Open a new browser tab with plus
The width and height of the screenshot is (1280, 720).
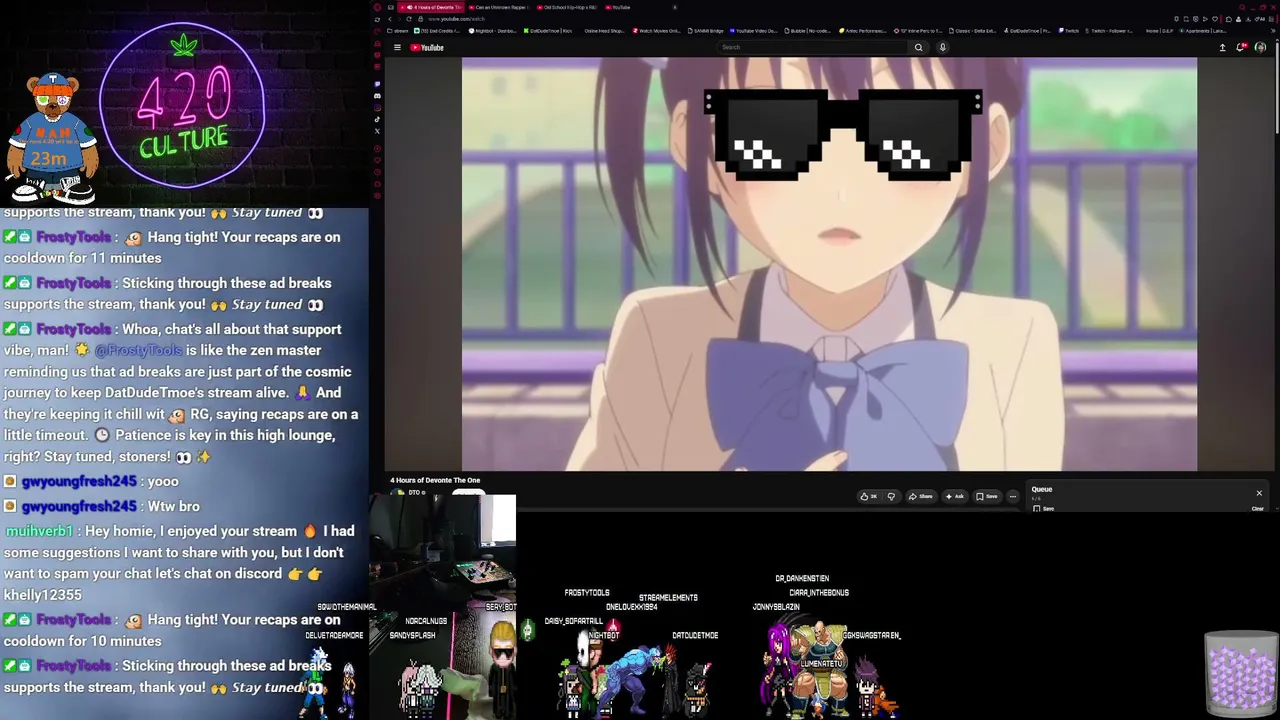click(x=675, y=7)
